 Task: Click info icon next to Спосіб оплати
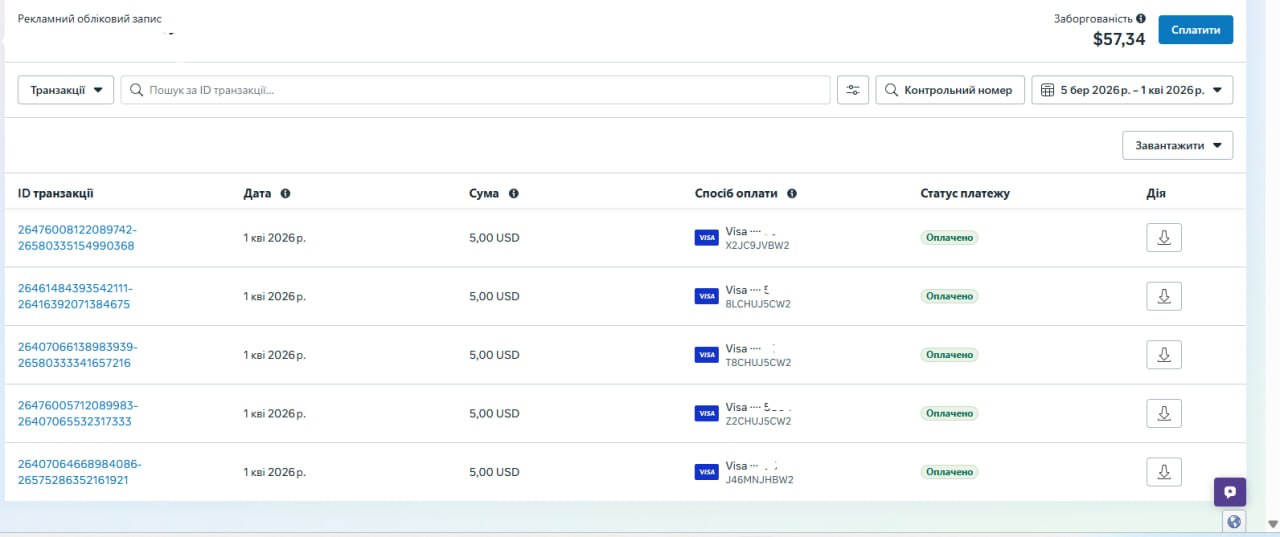791,194
